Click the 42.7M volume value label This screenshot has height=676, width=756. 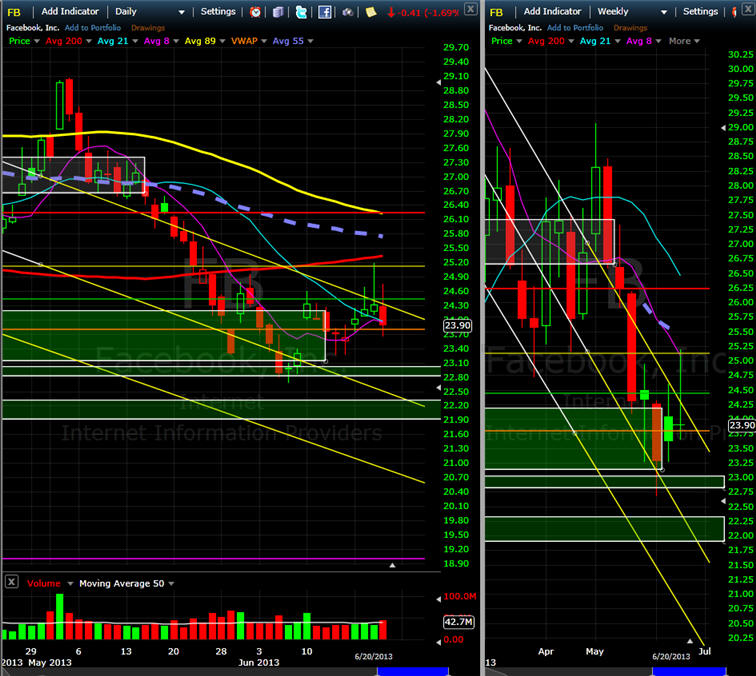click(x=458, y=622)
